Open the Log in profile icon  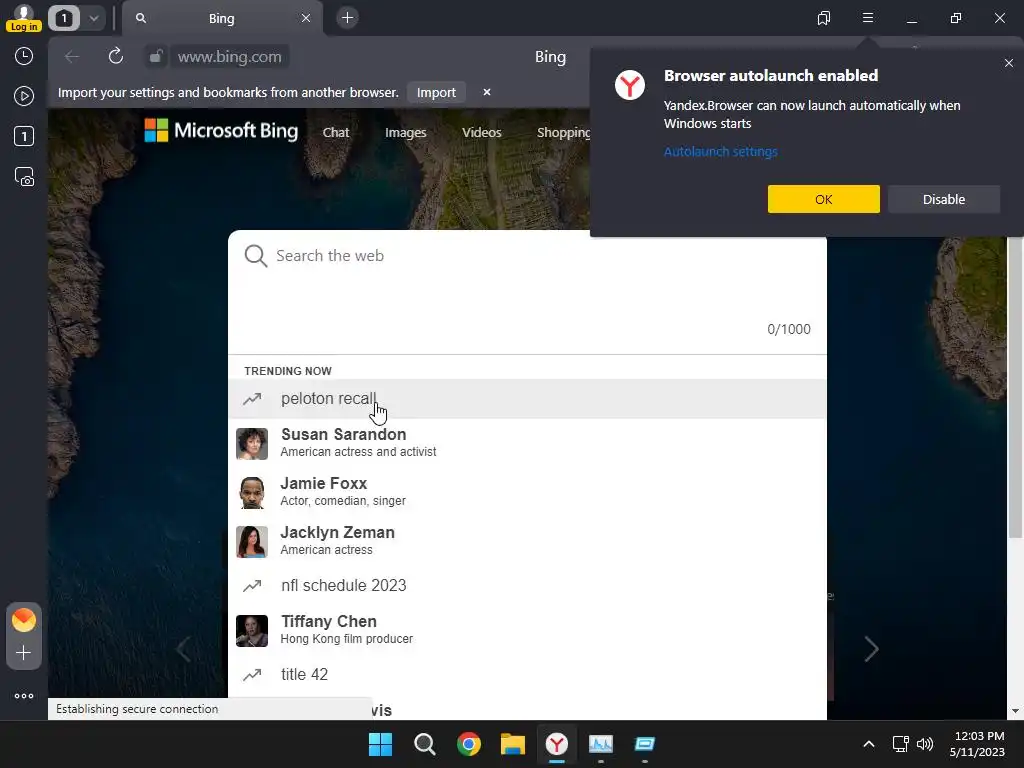click(x=24, y=18)
